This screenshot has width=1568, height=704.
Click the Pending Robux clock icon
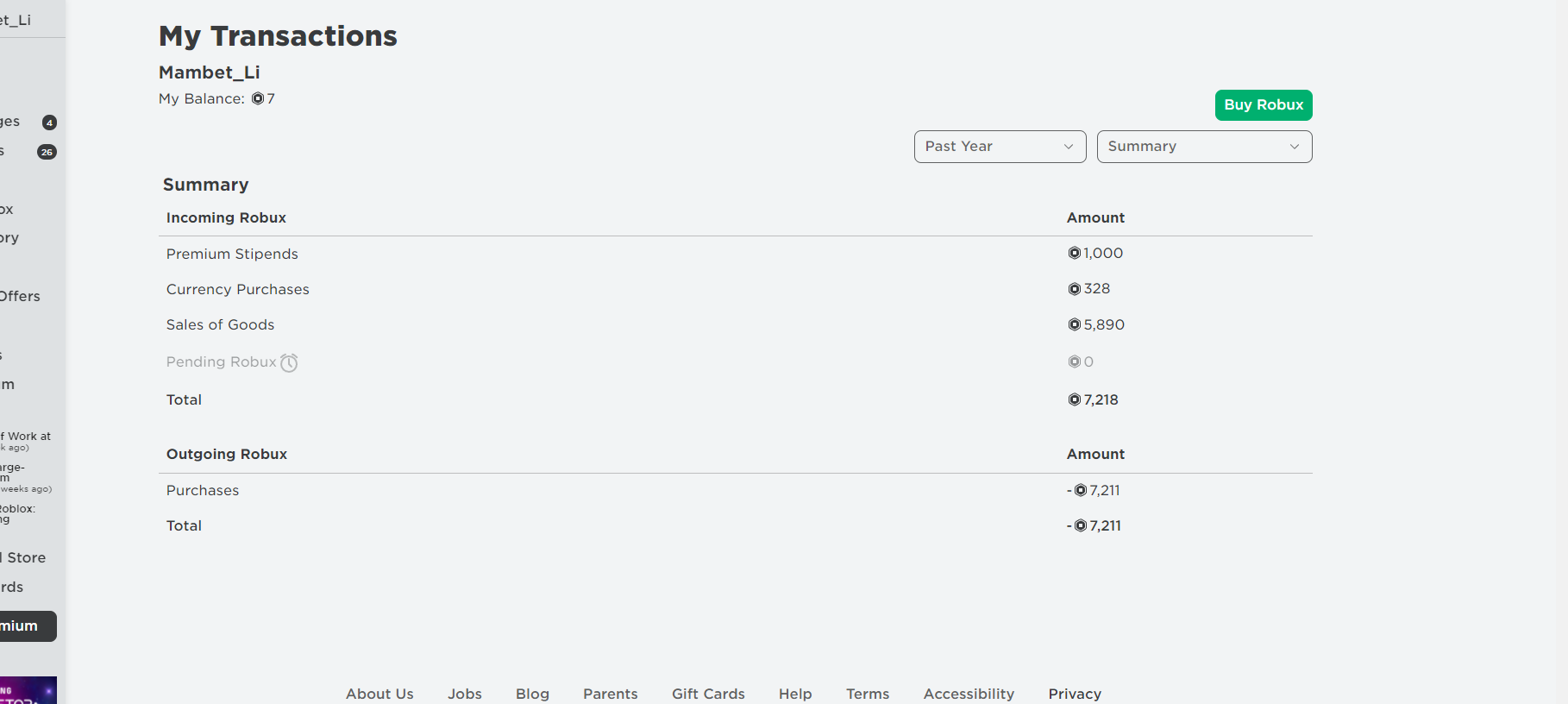tap(289, 362)
